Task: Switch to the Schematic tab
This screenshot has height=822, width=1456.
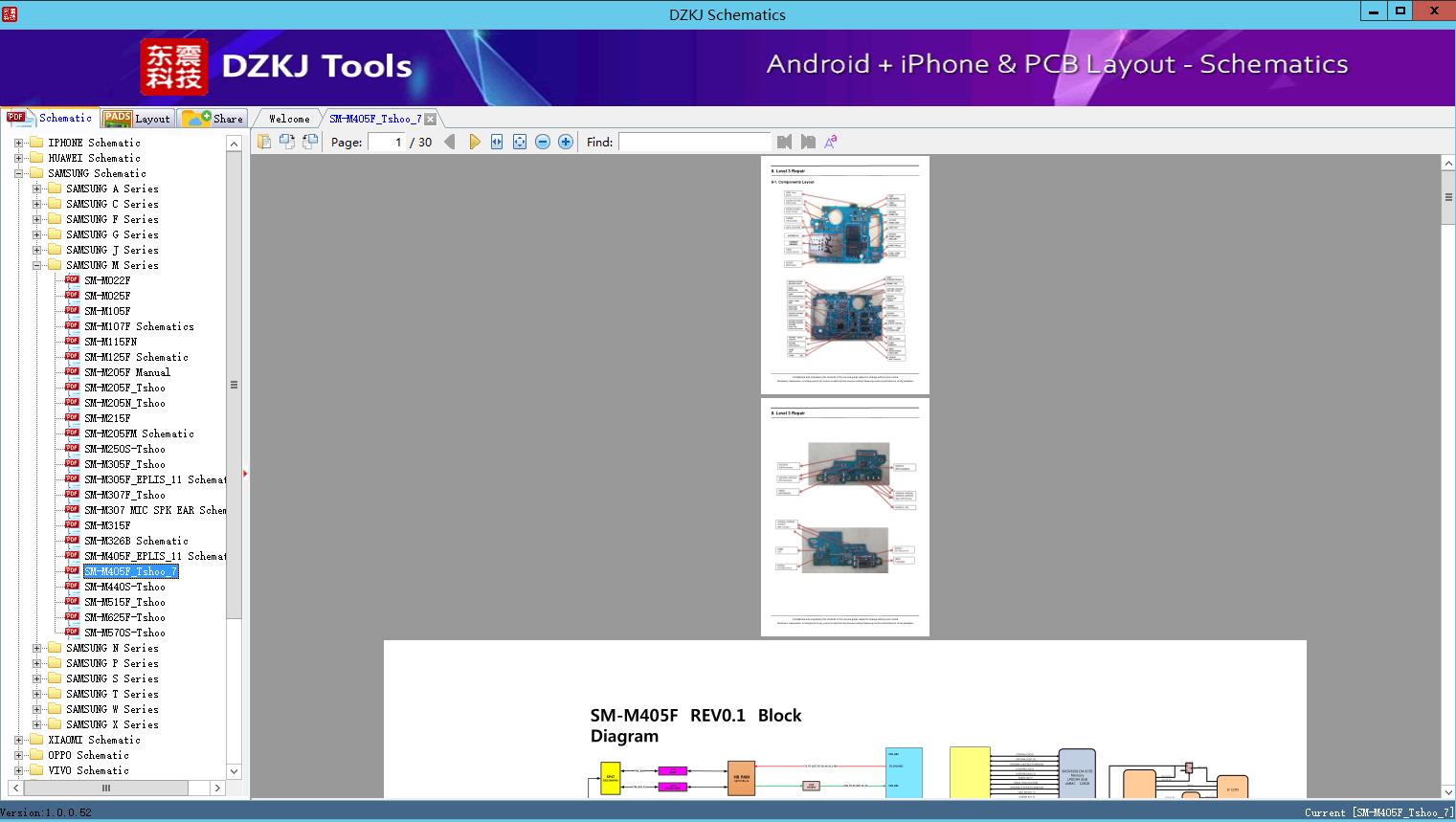Action: [50, 118]
